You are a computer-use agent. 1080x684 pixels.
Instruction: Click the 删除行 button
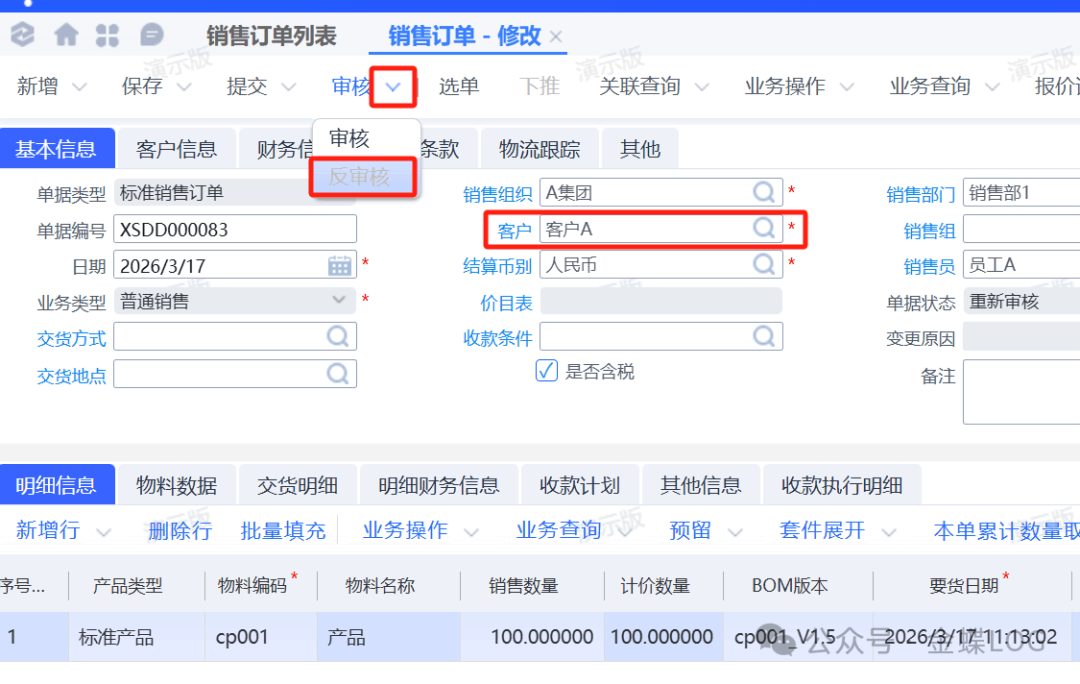coord(179,531)
